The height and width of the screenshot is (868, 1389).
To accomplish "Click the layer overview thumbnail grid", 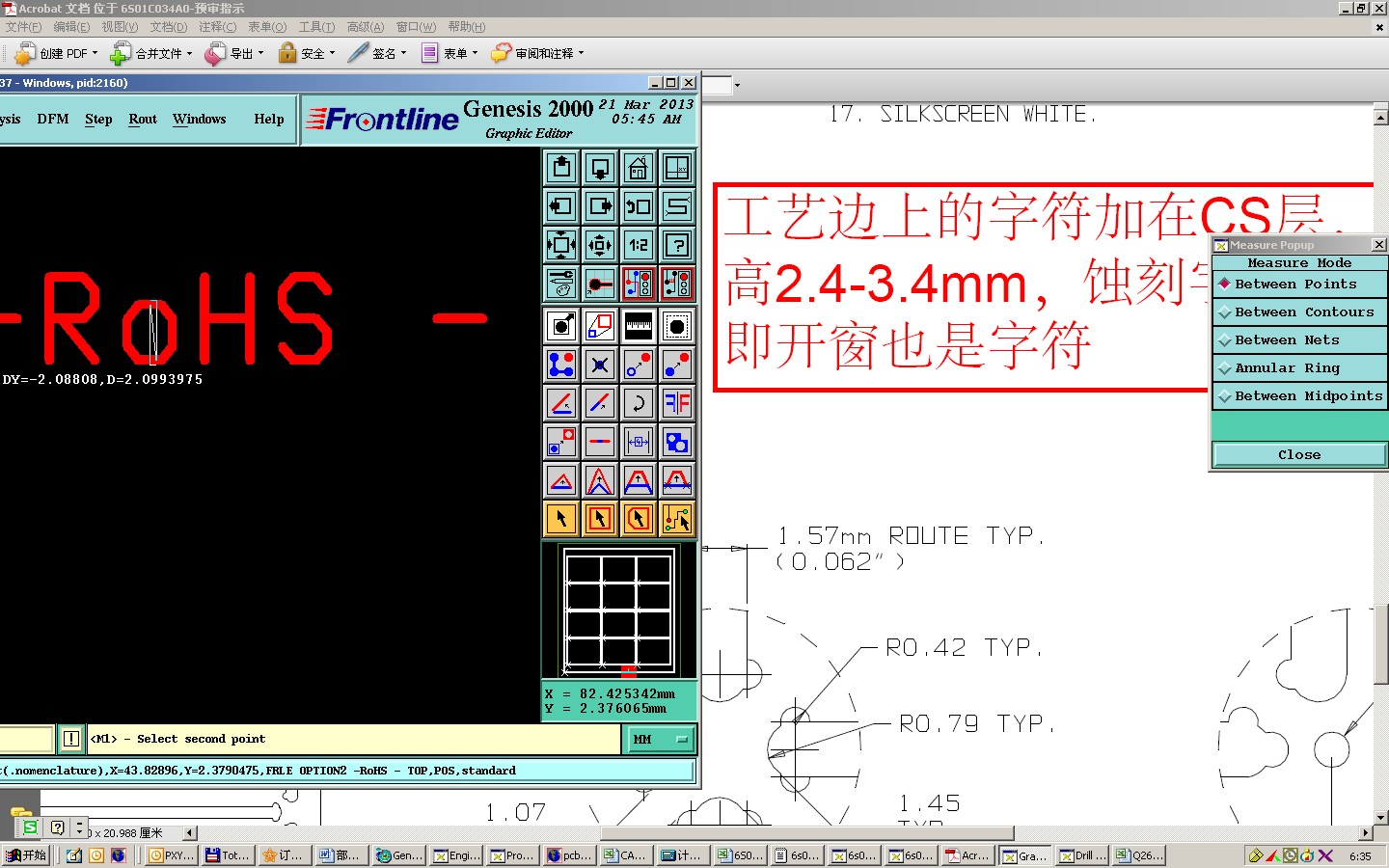I will click(619, 610).
